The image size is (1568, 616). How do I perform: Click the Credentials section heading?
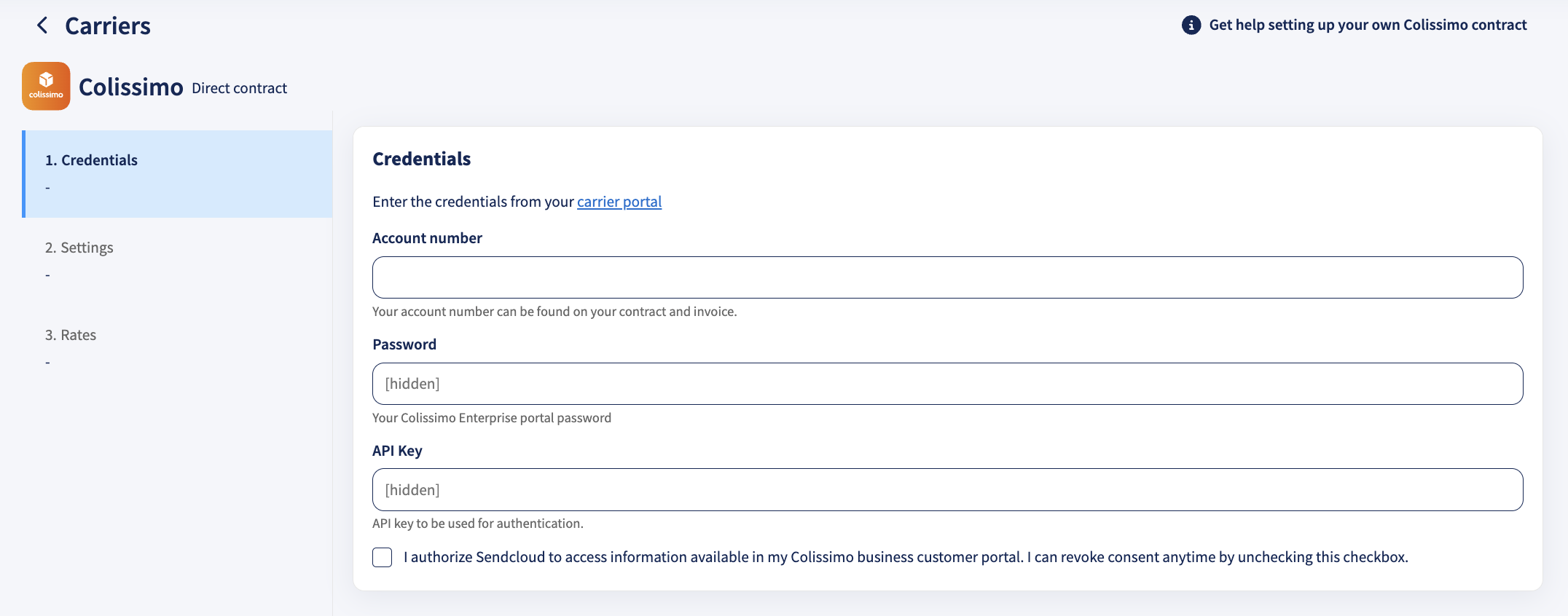[x=422, y=159]
